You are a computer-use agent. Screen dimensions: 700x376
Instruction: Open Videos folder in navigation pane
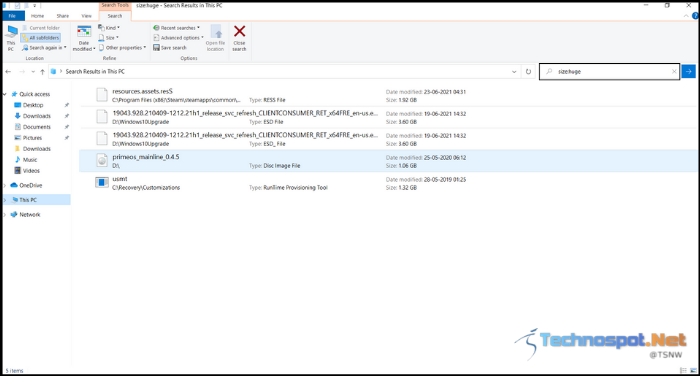(x=31, y=171)
